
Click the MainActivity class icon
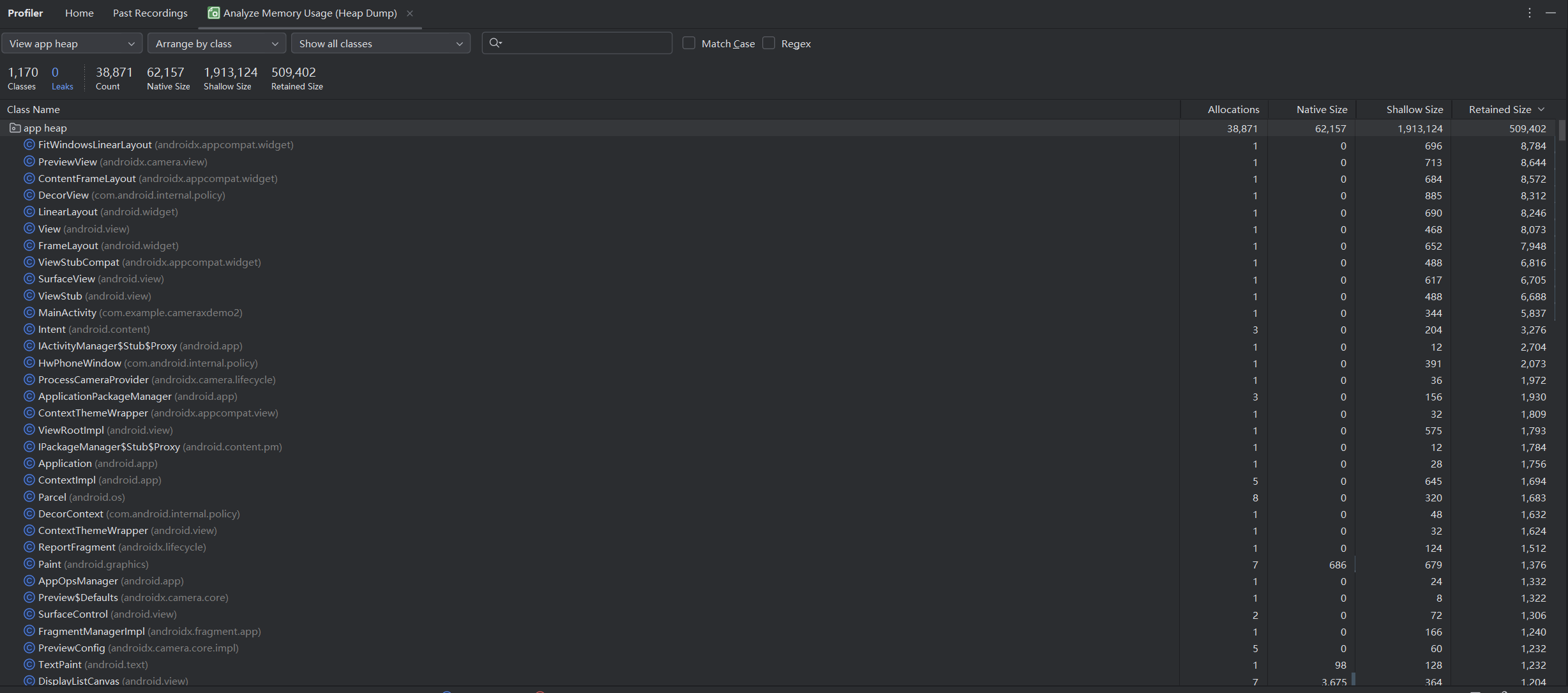[x=29, y=312]
